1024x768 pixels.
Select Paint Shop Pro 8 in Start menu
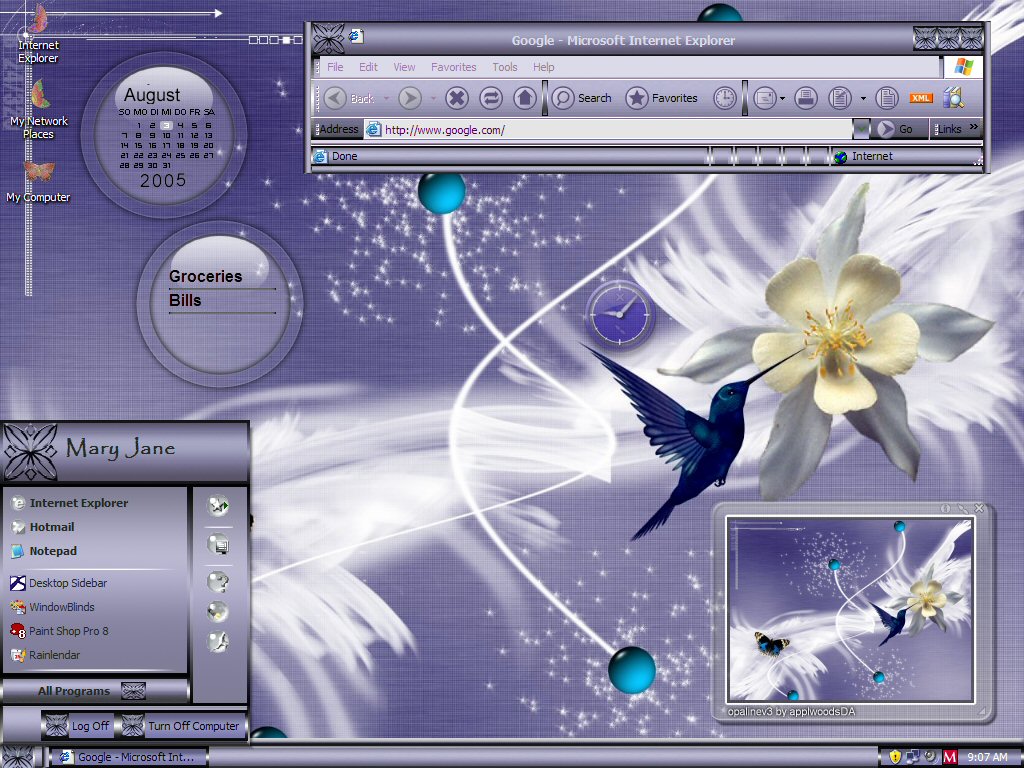click(59, 631)
